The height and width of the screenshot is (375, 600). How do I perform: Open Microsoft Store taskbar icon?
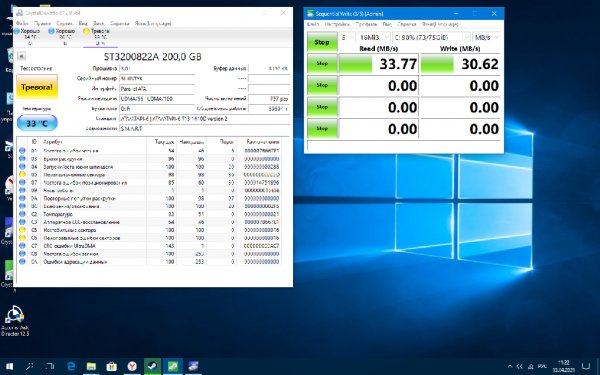pos(112,366)
